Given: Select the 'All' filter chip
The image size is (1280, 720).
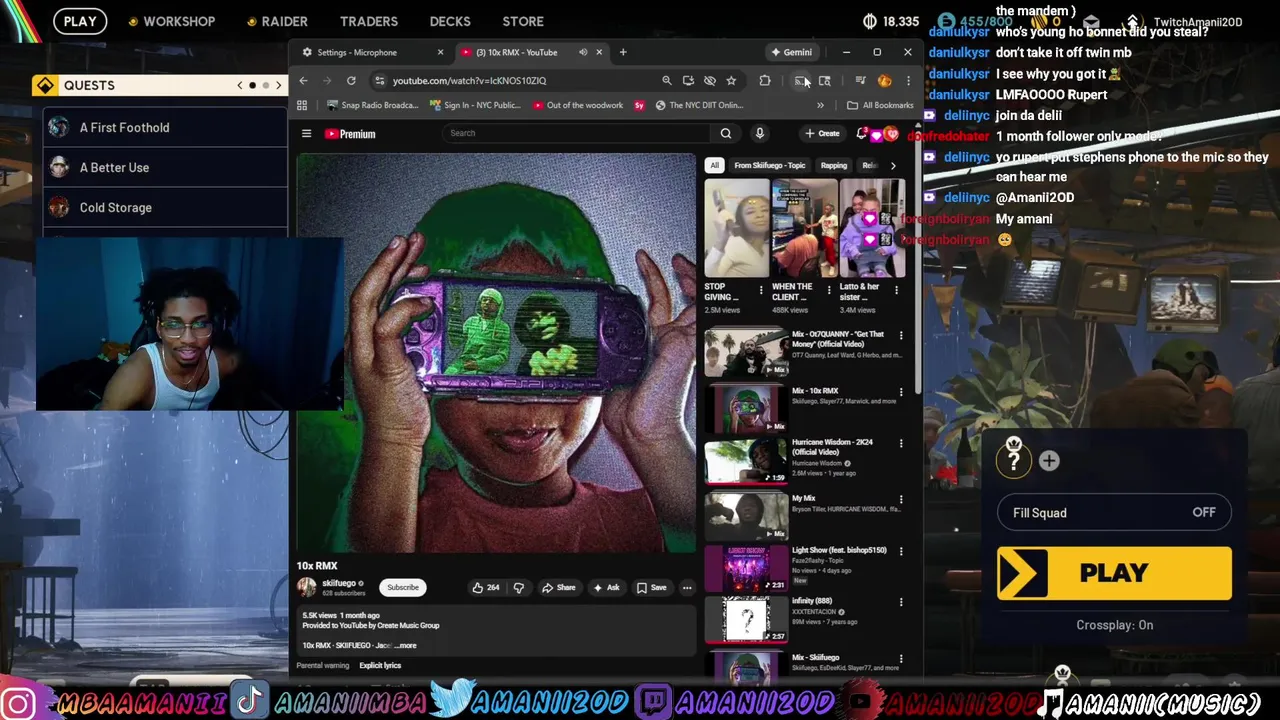Looking at the screenshot, I should tap(714, 165).
